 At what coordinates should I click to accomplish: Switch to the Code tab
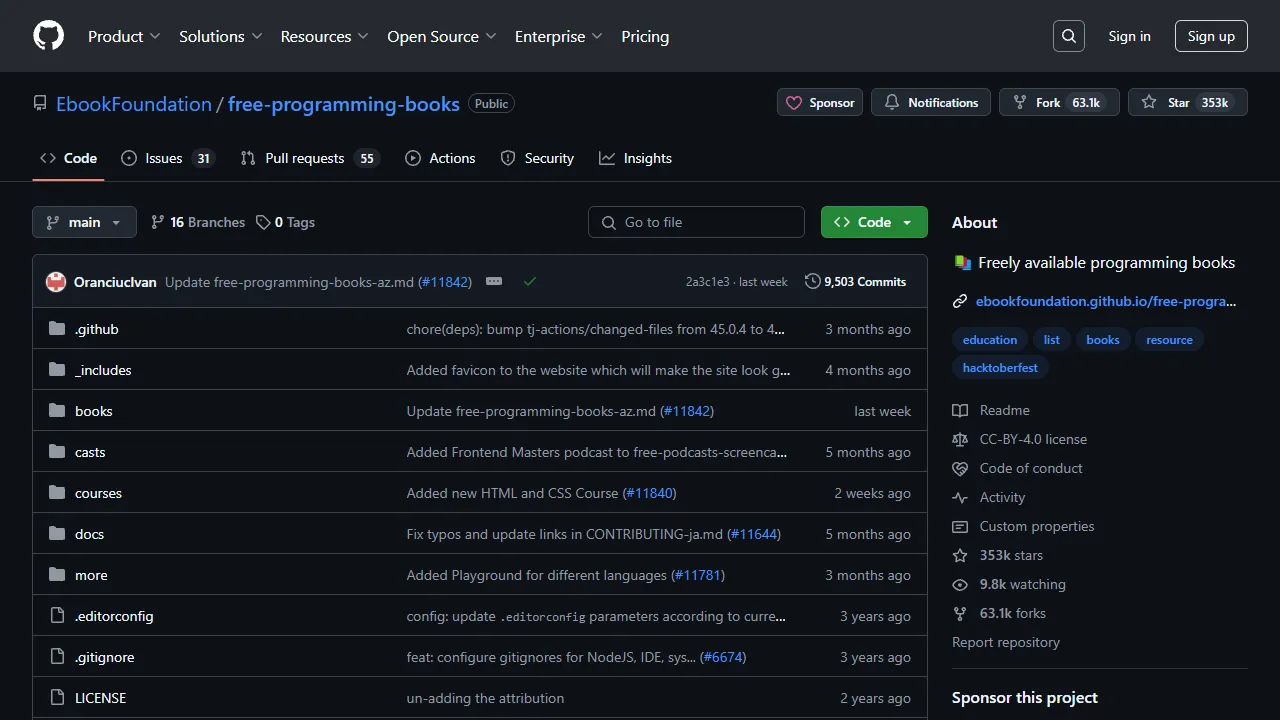[x=68, y=158]
